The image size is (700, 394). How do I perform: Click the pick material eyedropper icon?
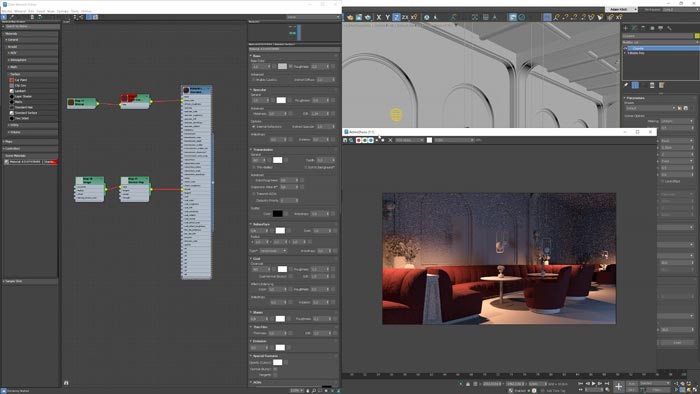[x=12, y=17]
